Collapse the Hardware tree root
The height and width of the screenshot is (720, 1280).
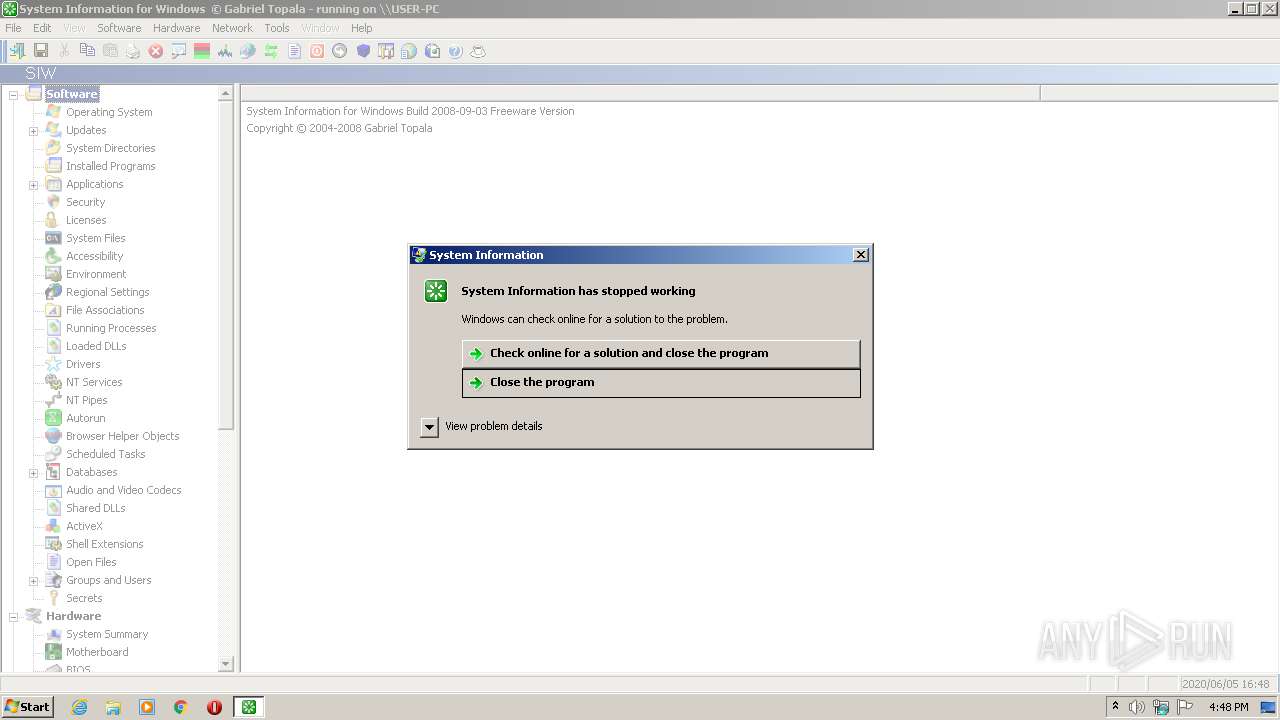14,617
